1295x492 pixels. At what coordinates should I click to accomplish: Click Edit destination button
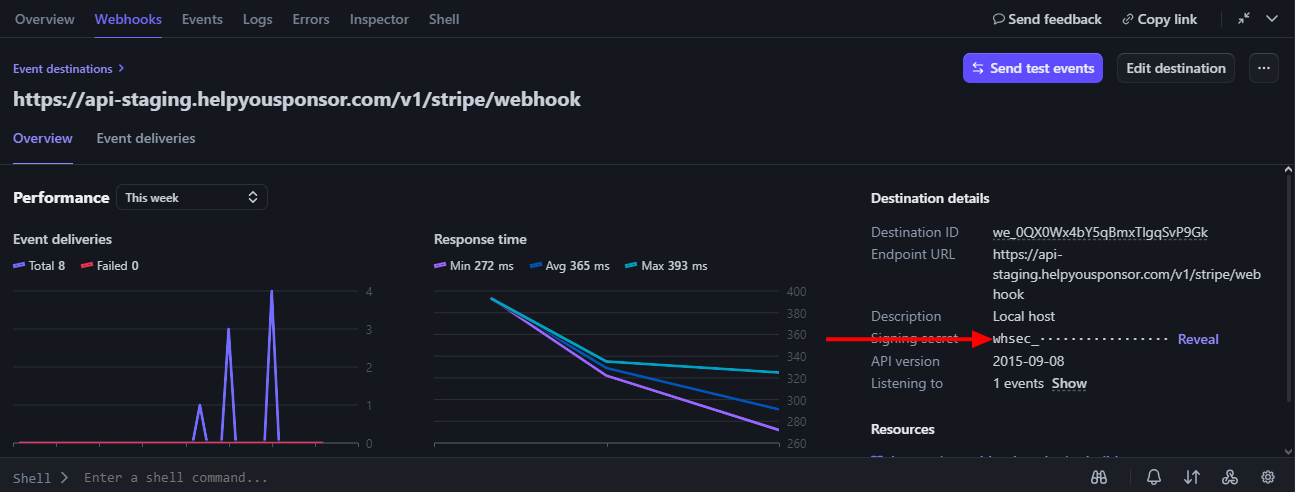[1176, 68]
